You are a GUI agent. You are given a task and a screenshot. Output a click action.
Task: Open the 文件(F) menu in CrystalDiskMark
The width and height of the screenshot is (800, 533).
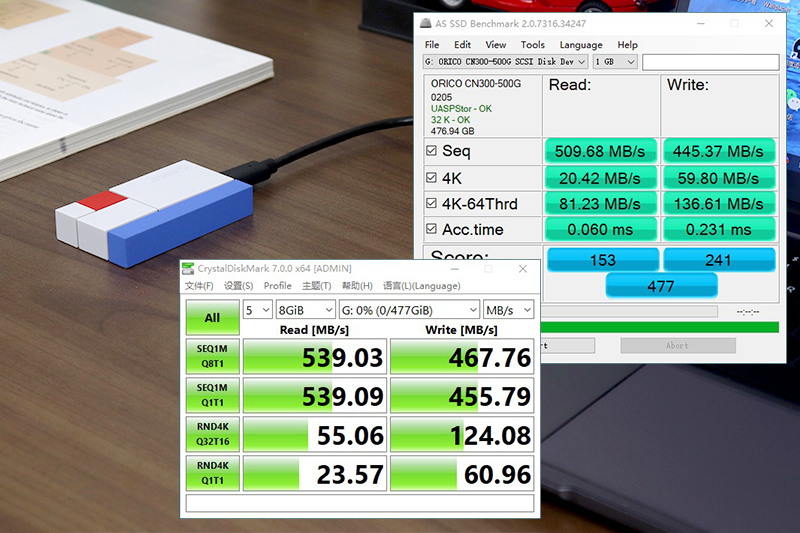199,286
